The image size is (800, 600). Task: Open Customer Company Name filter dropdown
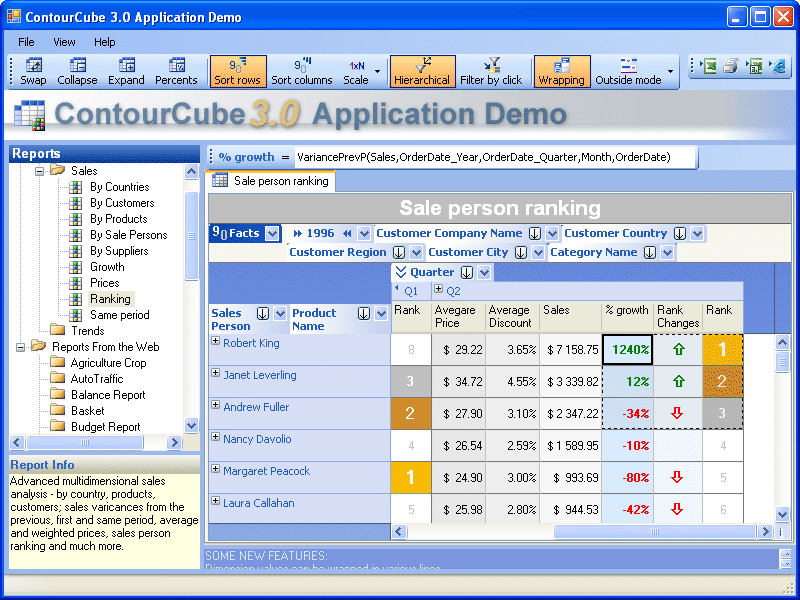552,234
